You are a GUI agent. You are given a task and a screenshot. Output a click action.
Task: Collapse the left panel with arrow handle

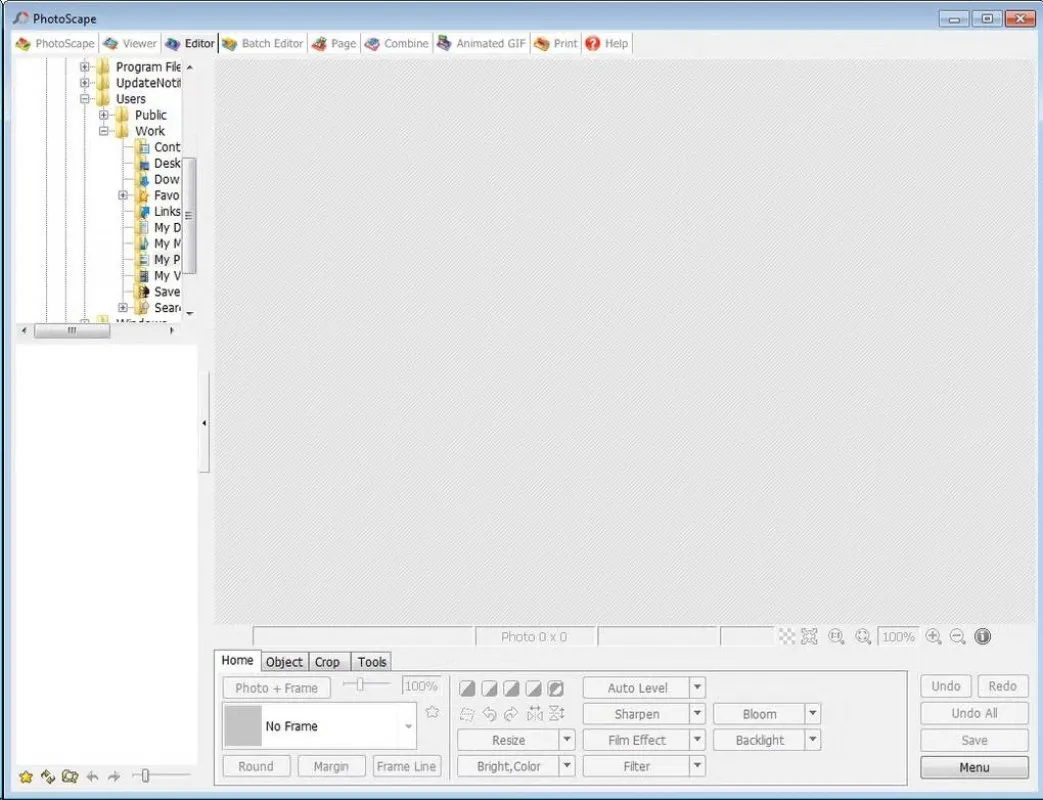(x=204, y=423)
